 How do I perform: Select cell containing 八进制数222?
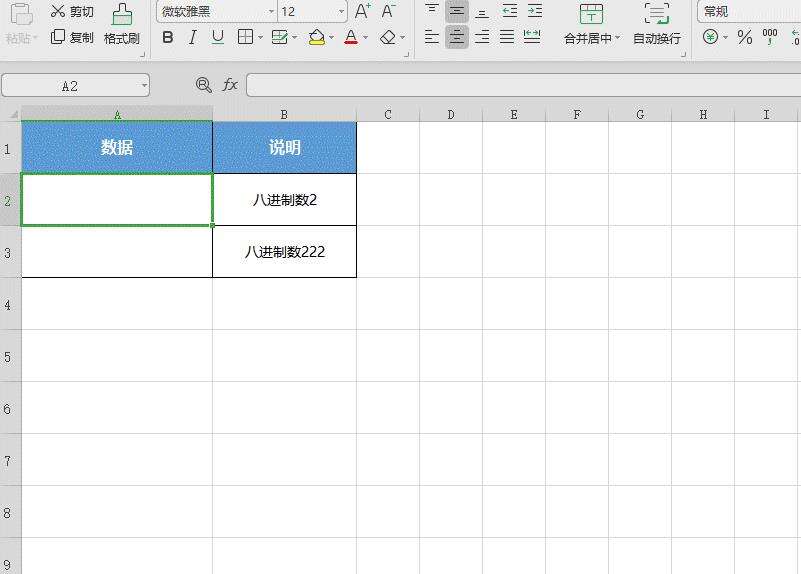pos(285,252)
